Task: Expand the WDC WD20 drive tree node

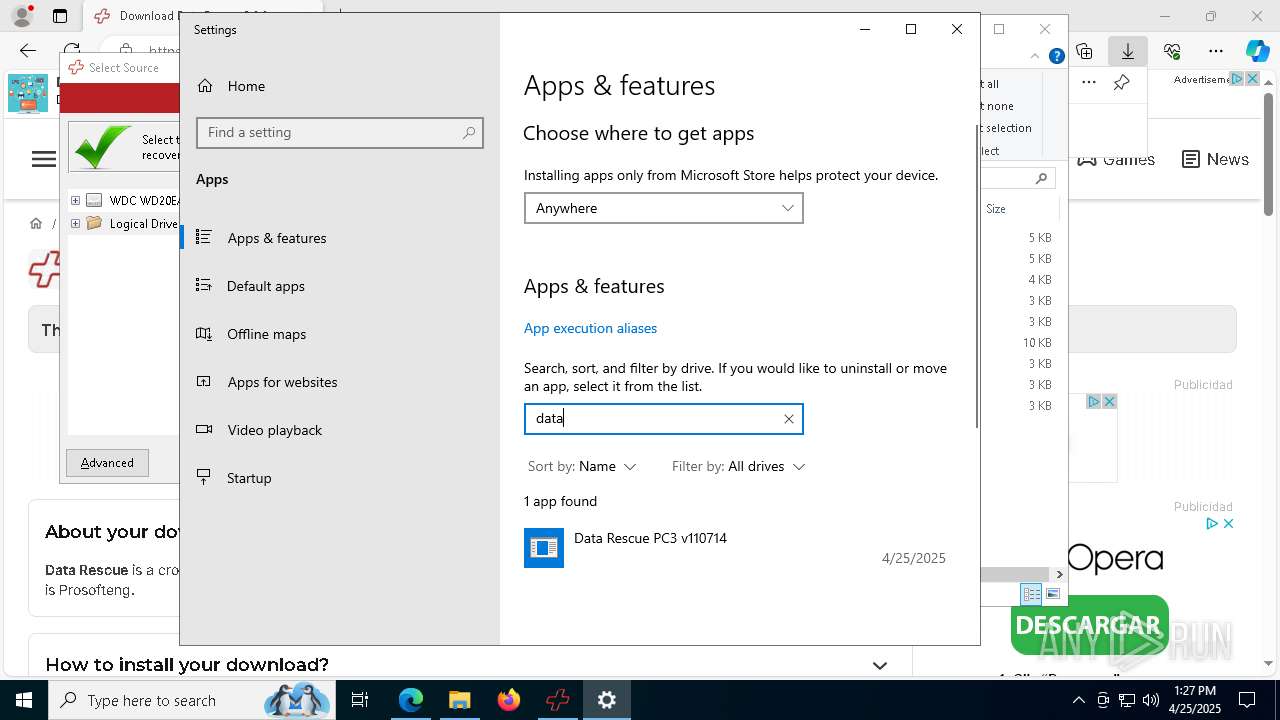Action: pos(75,200)
